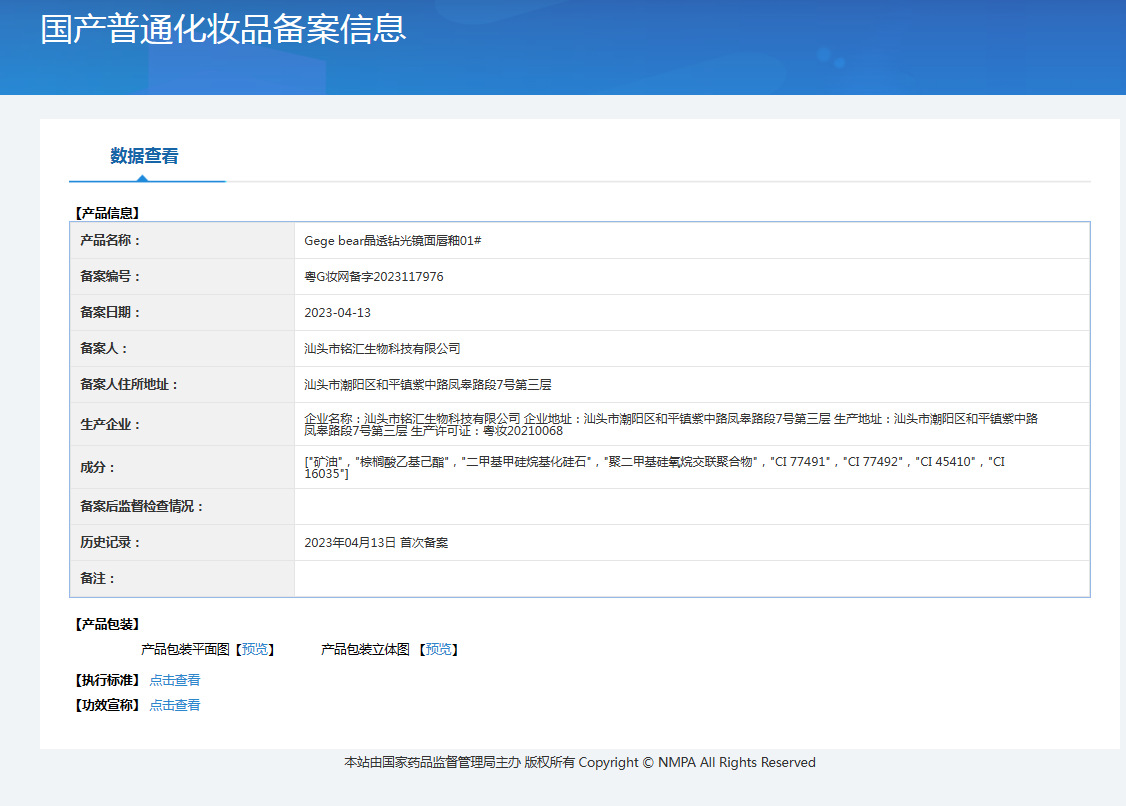Screen dimensions: 1126x806
Task: Click 点击查看 next to 执行标准
Action: pyautogui.click(x=175, y=680)
